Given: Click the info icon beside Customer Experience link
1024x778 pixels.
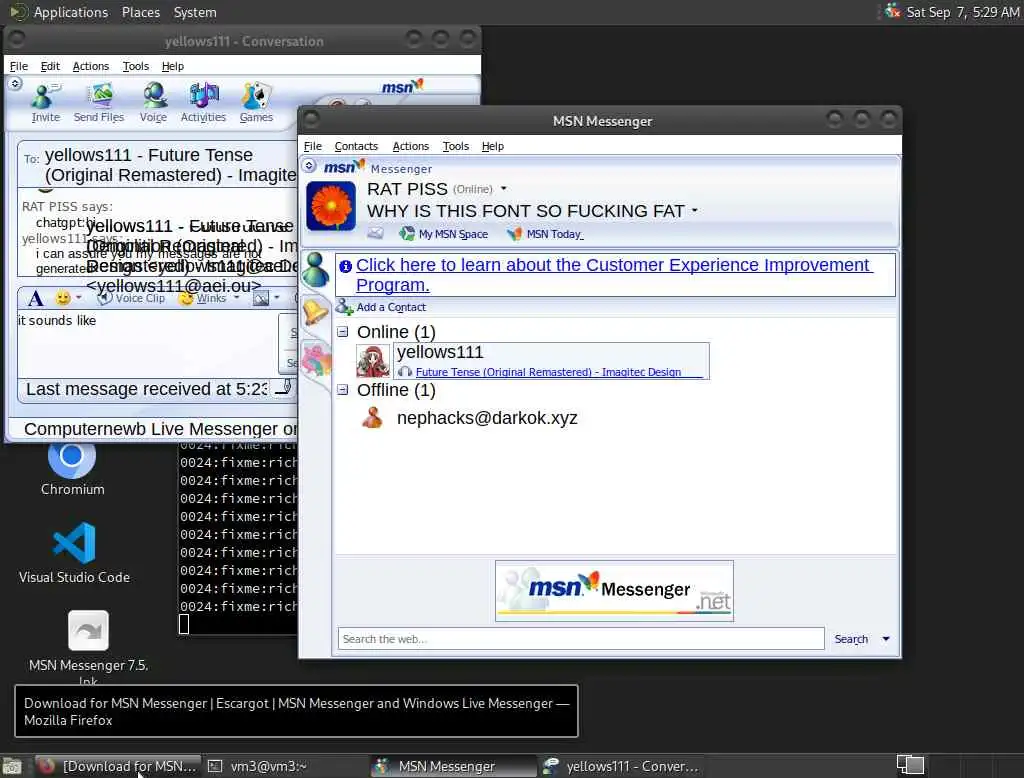Looking at the screenshot, I should pos(345,266).
